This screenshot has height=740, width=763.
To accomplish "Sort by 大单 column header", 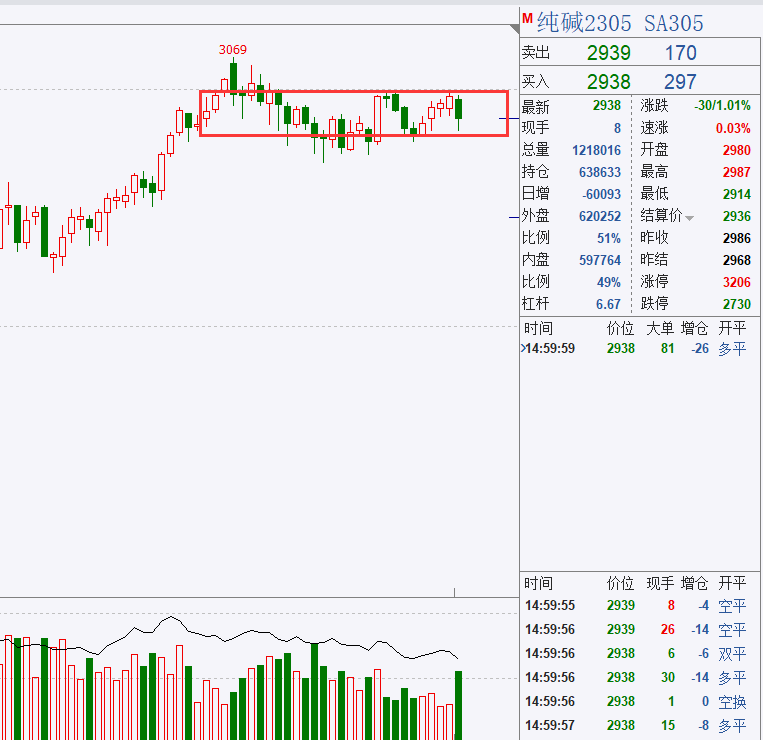I will tap(659, 328).
